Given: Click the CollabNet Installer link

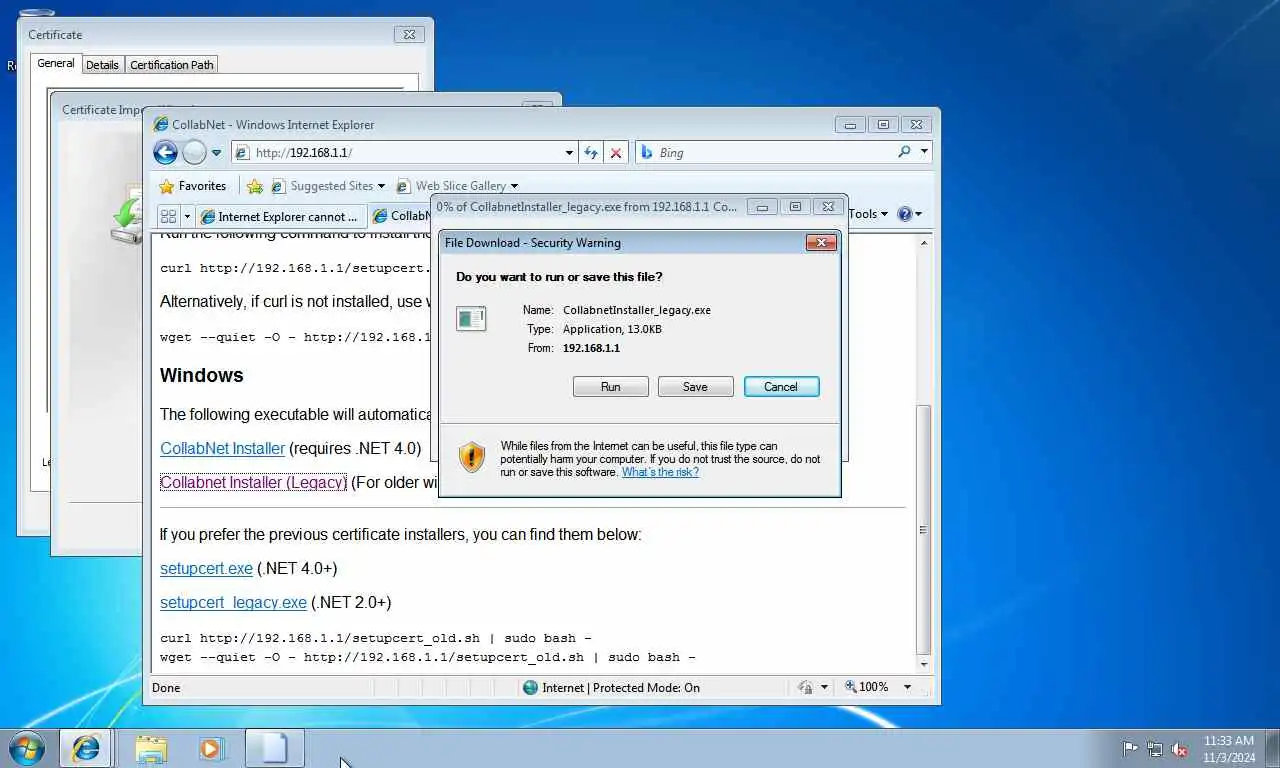Looking at the screenshot, I should (x=222, y=448).
